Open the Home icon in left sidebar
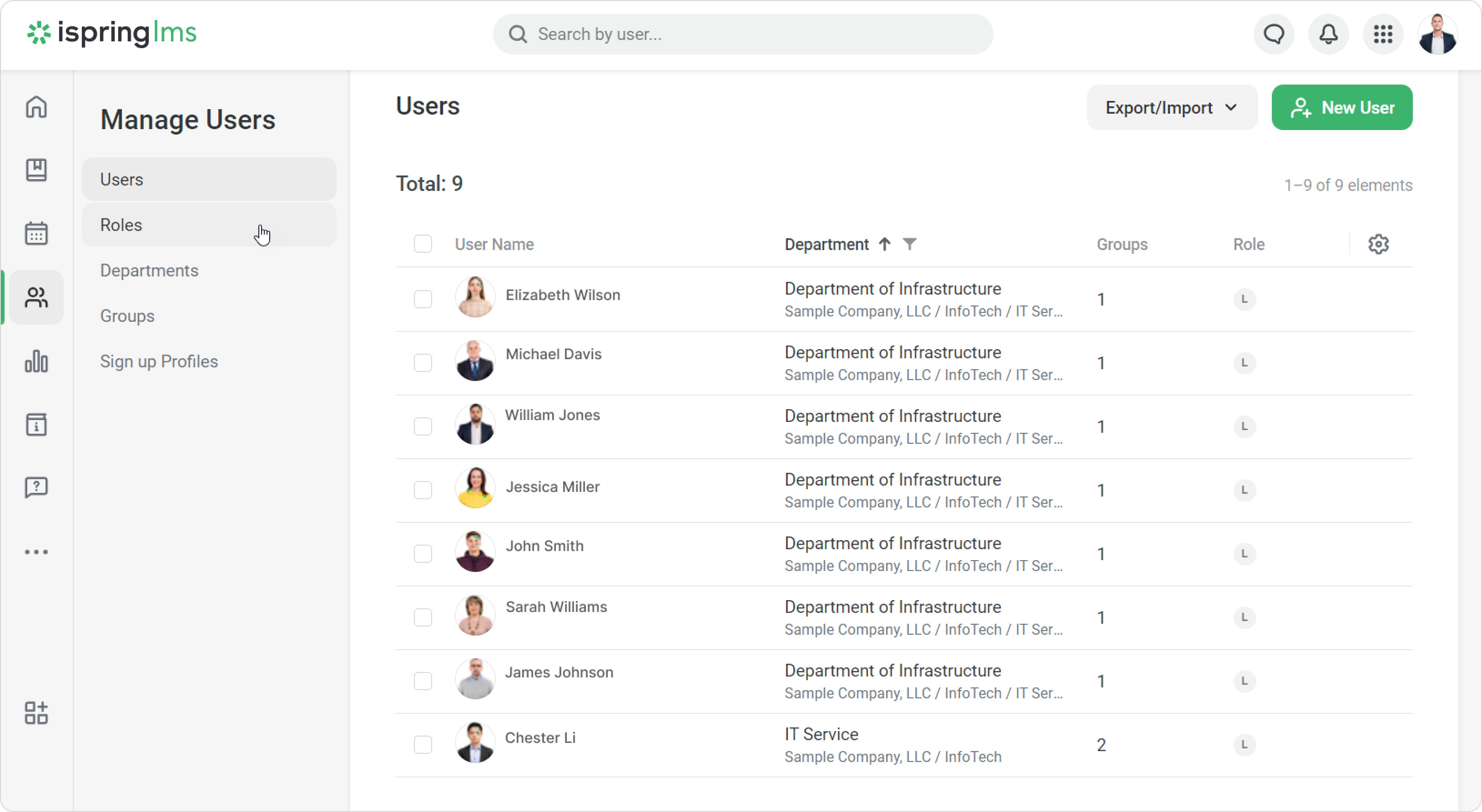 click(36, 107)
